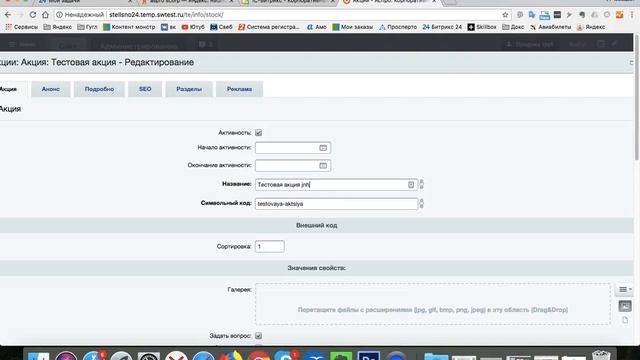The width and height of the screenshot is (640, 360).
Task: Switch to the SEO tab
Action: pos(145,89)
